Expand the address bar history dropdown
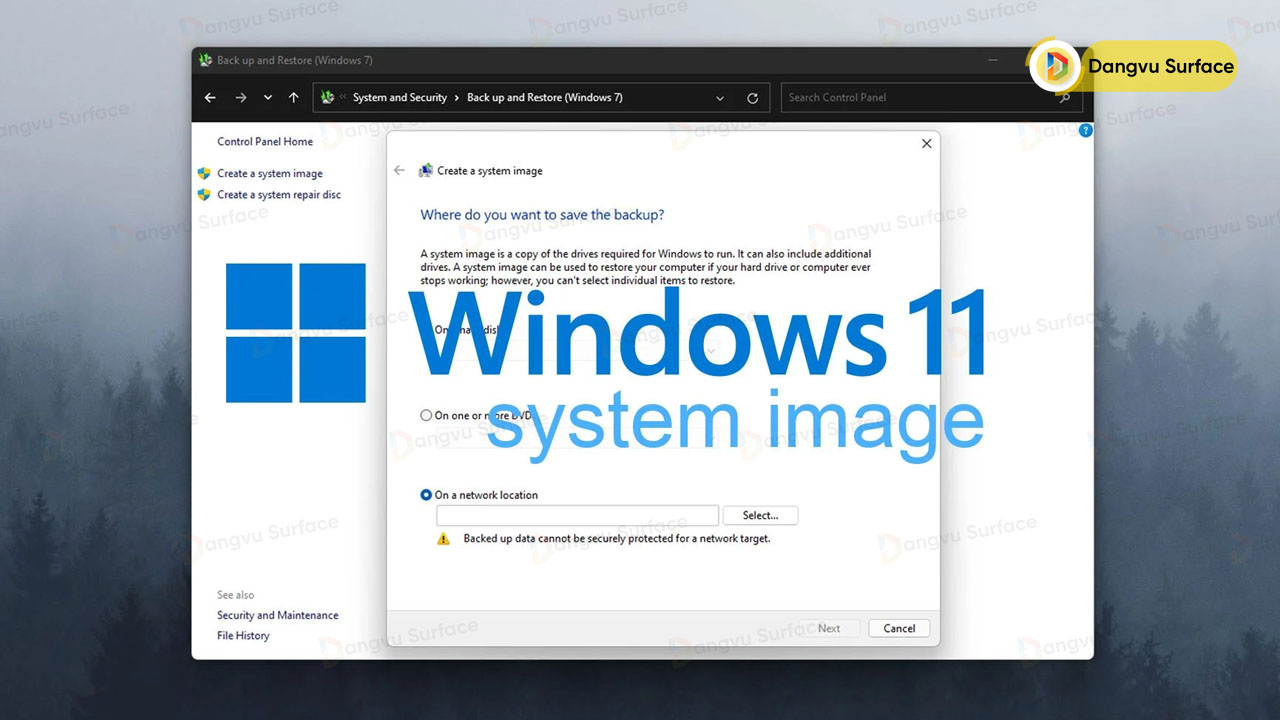This screenshot has height=720, width=1280. click(x=720, y=98)
